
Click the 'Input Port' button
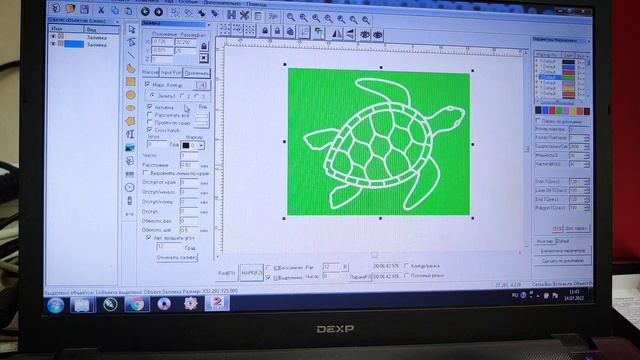[171, 73]
